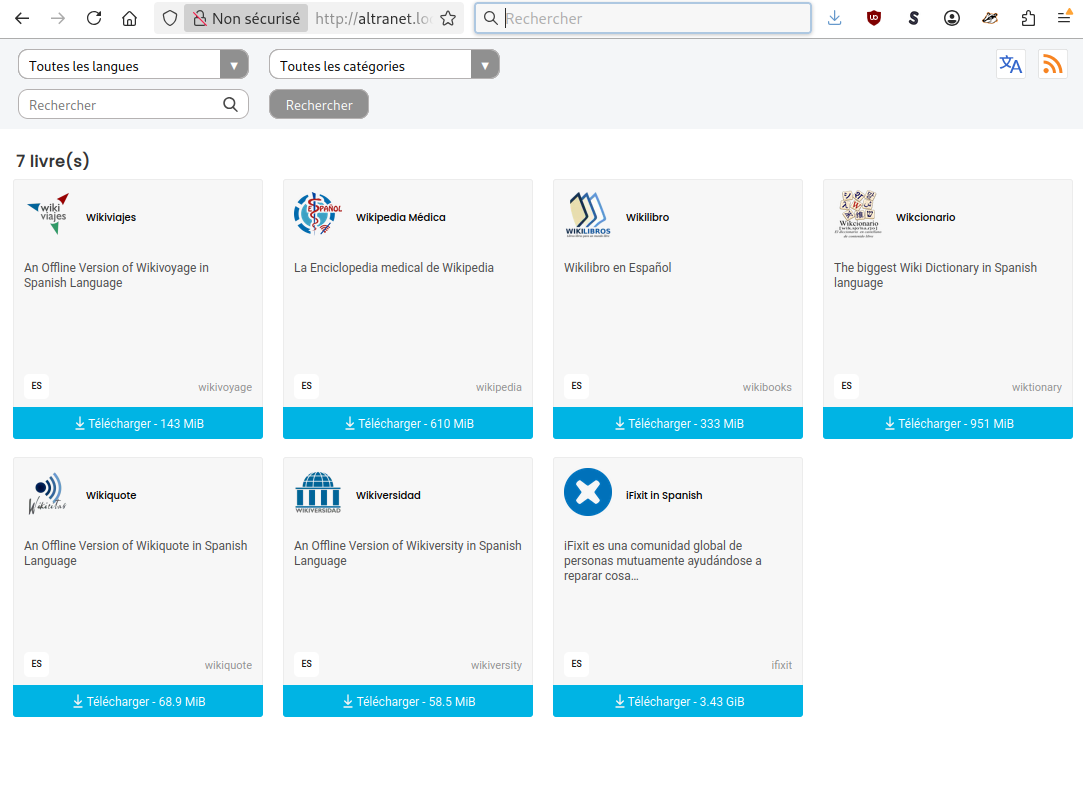1083x798 pixels.
Task: Click the translation languages icon
Action: click(x=1011, y=64)
